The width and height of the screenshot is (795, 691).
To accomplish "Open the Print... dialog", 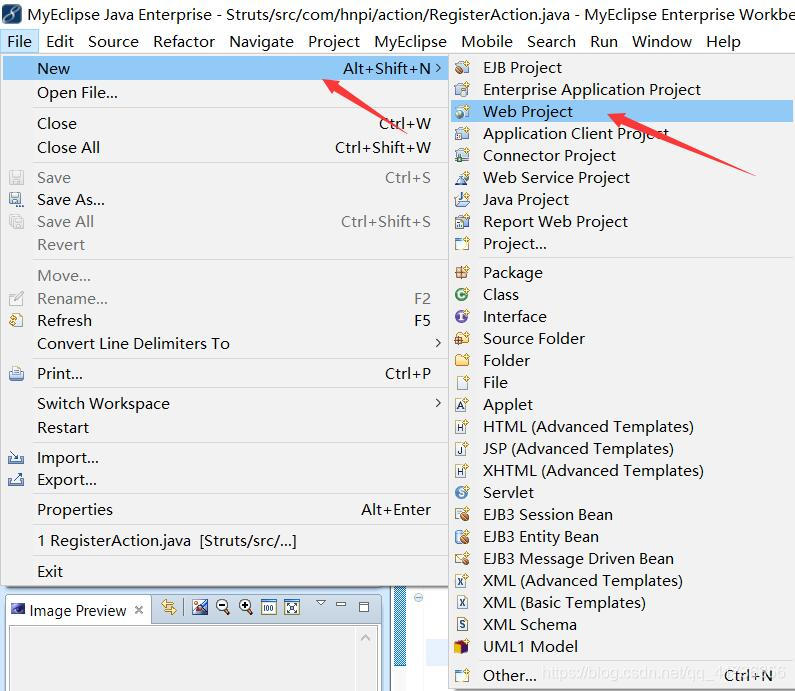I will click(226, 374).
